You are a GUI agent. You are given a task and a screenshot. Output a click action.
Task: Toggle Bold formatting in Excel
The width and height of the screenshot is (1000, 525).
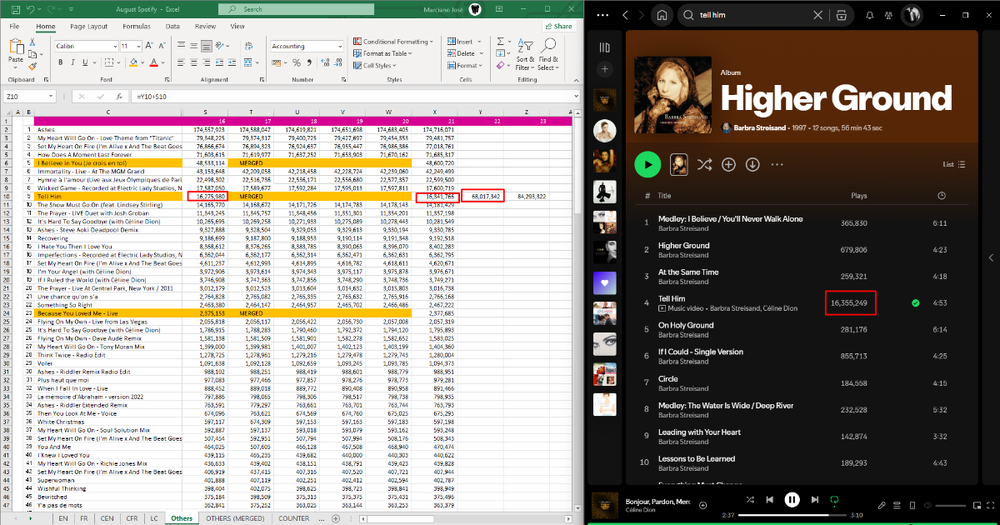[x=61, y=63]
